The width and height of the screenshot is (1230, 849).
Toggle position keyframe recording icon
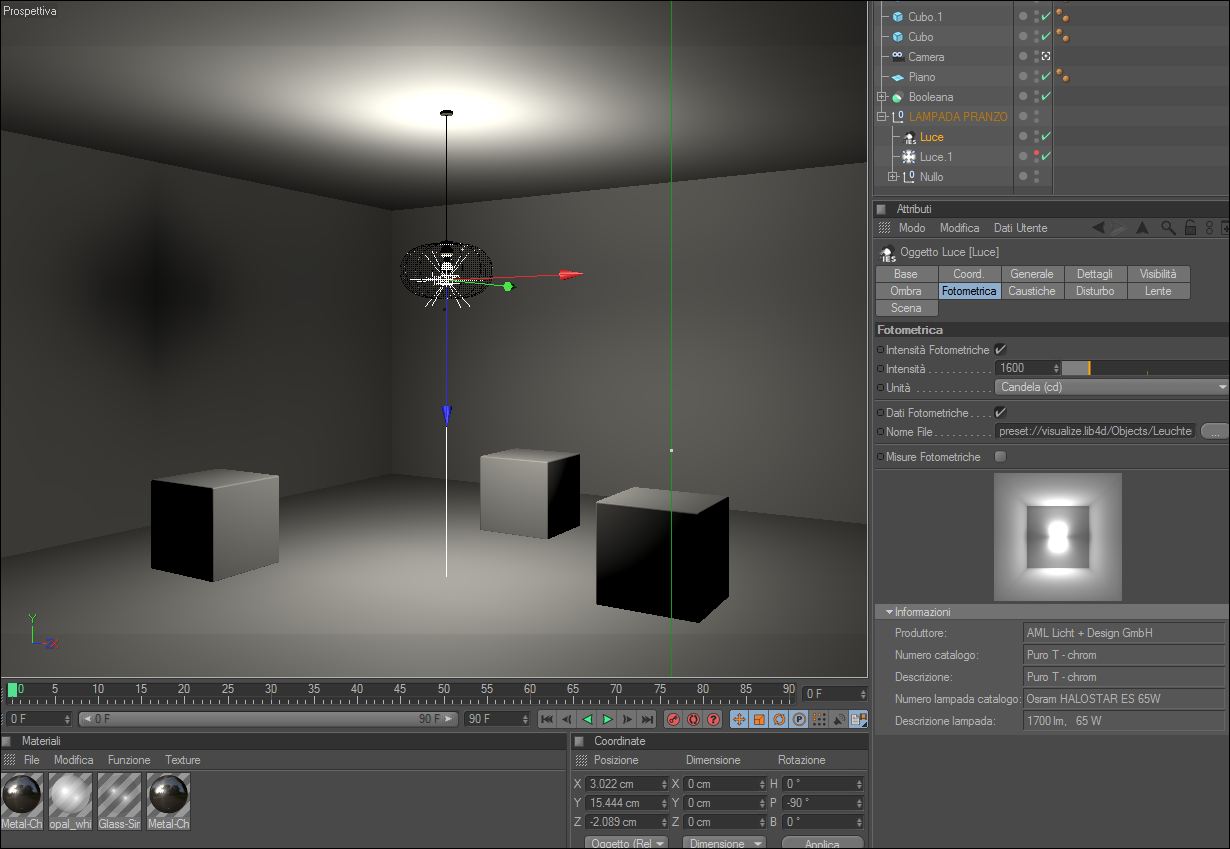tap(739, 719)
